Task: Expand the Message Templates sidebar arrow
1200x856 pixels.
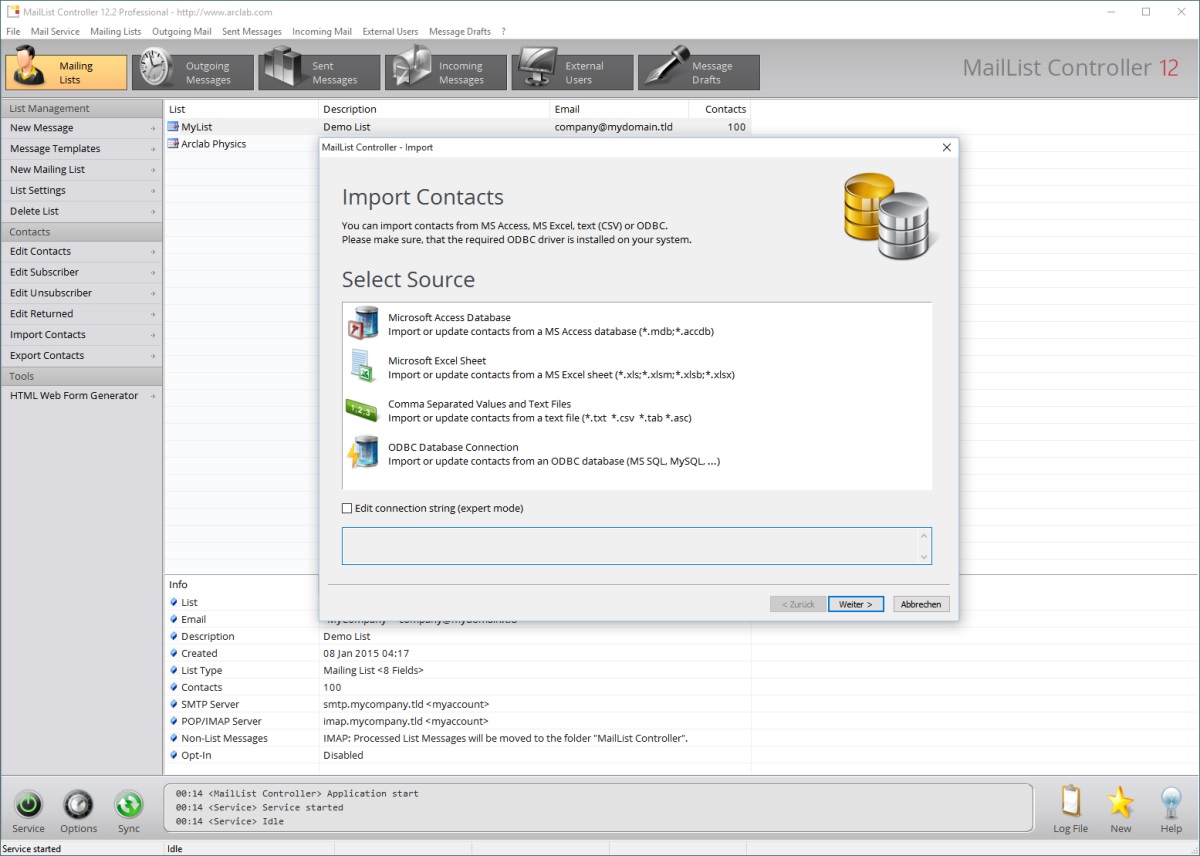Action: [x=153, y=149]
